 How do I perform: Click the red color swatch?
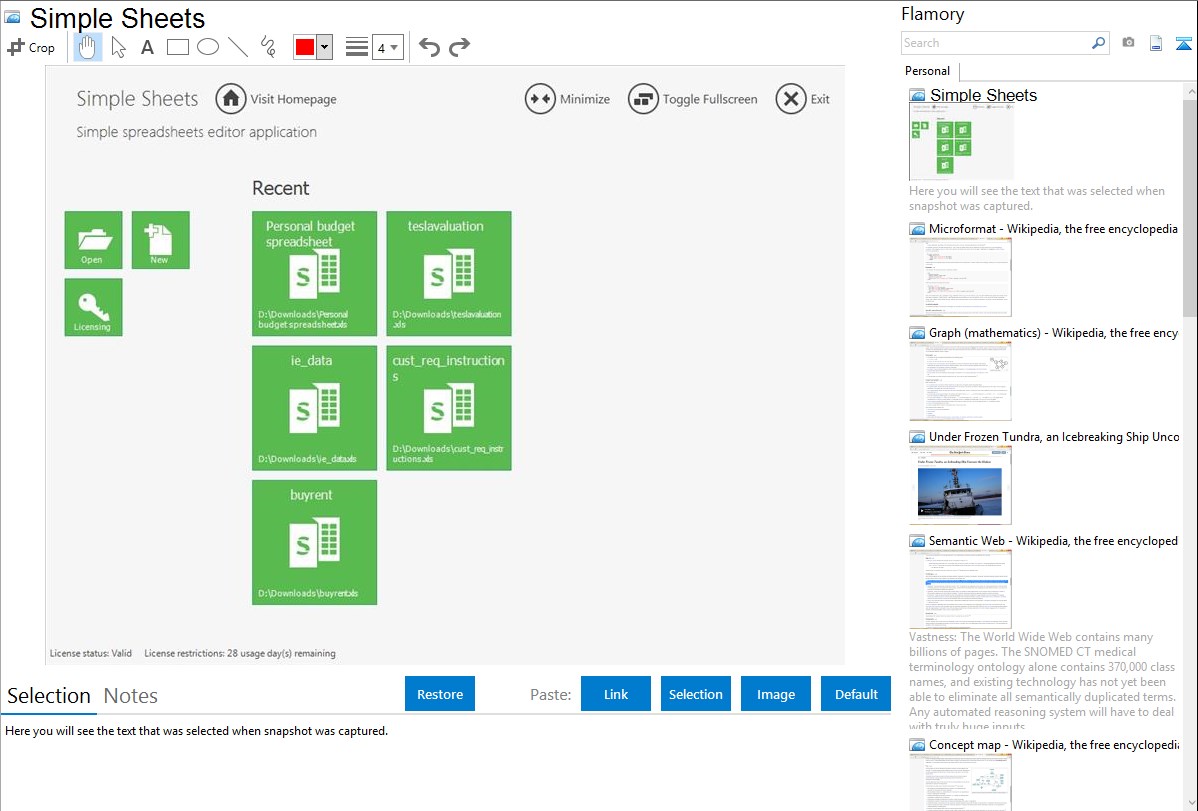click(x=305, y=47)
